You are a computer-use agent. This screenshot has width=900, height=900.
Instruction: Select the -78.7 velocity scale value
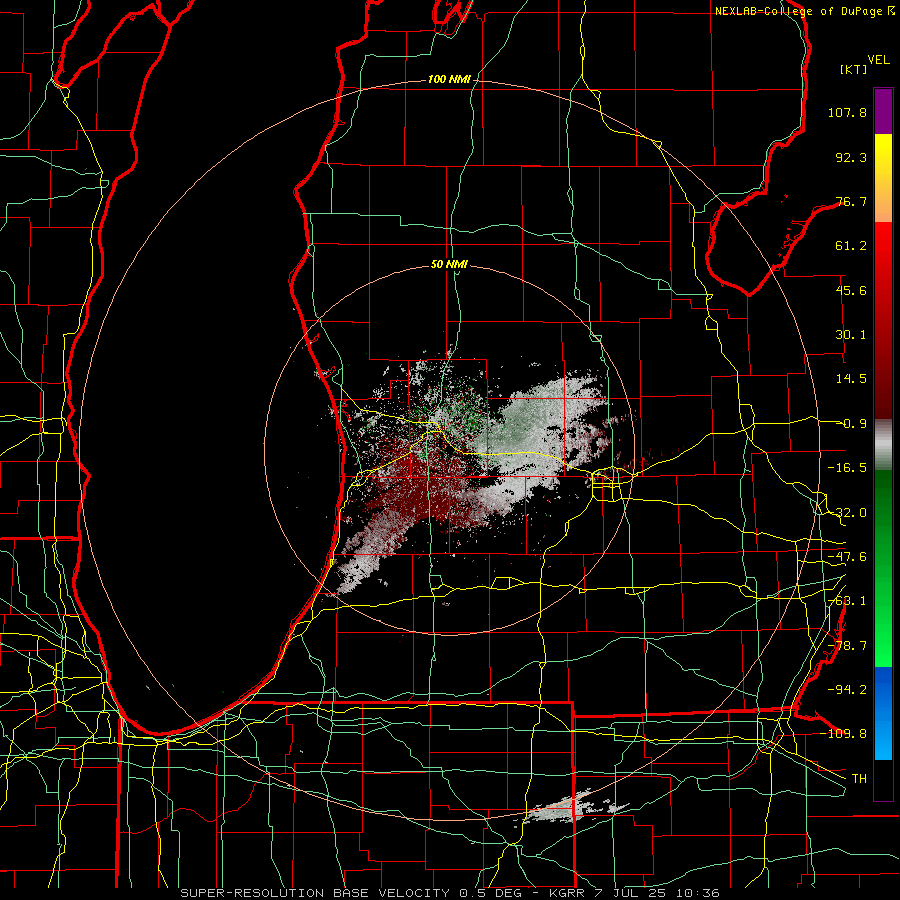pyautogui.click(x=847, y=646)
